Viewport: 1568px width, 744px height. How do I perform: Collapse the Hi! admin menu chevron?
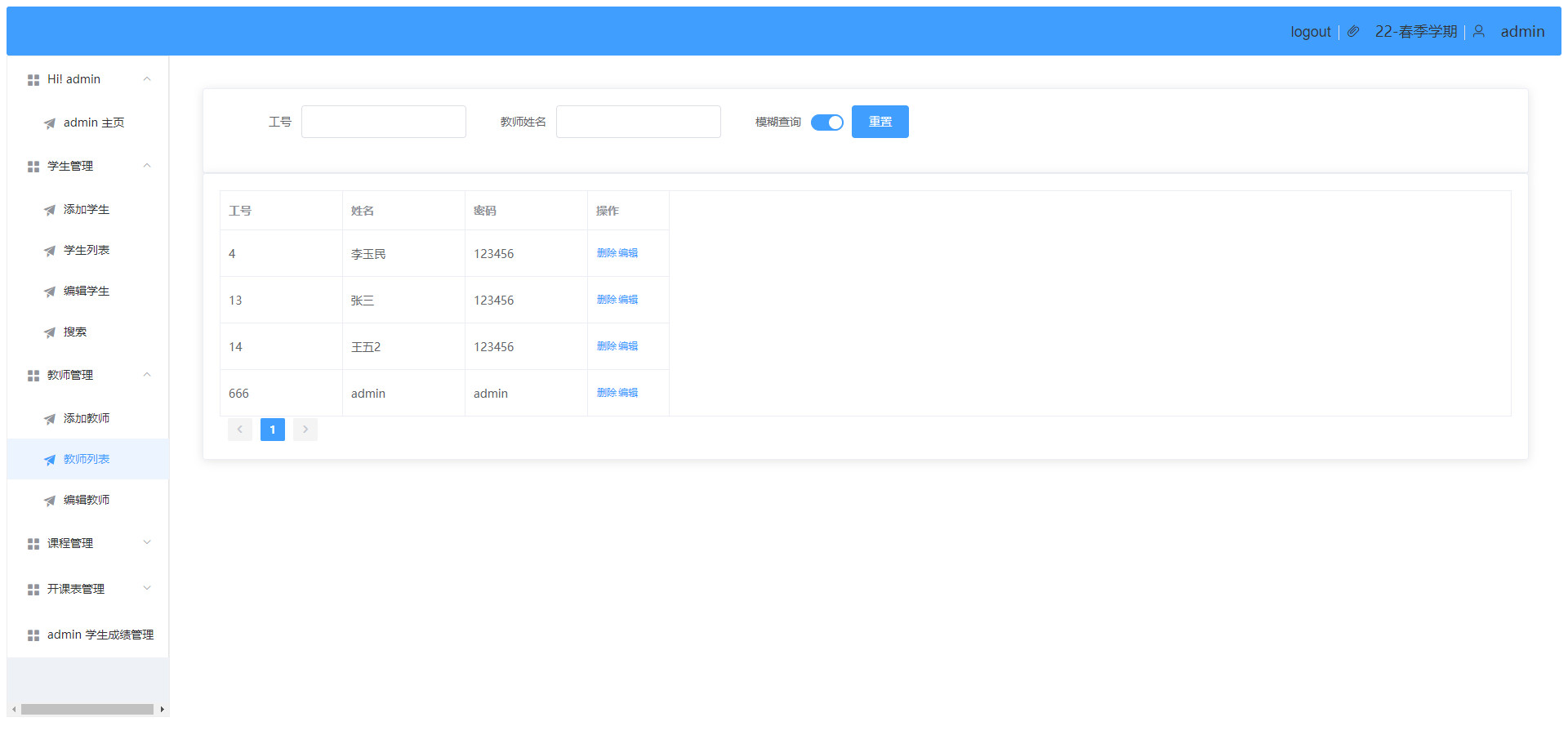pos(147,79)
